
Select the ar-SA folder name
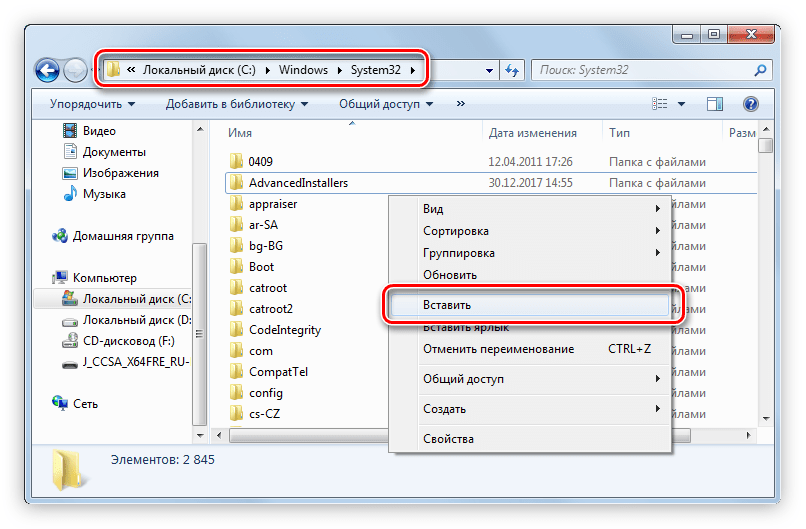click(263, 225)
